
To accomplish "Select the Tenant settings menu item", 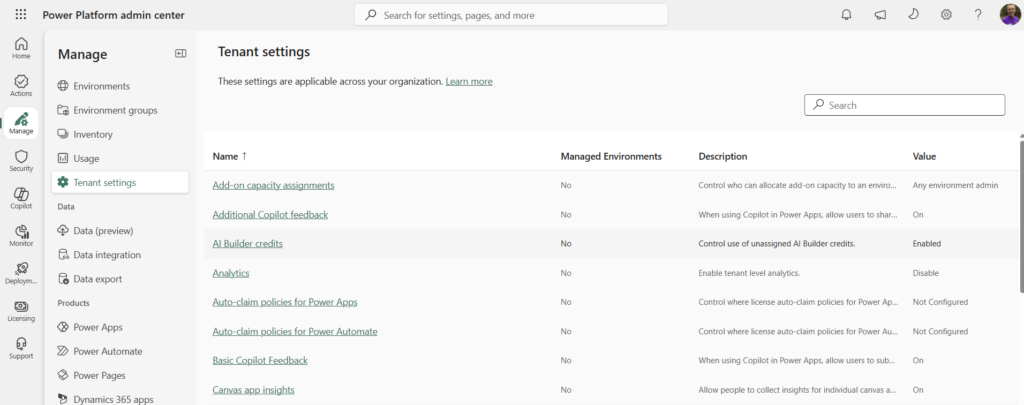I will click(x=120, y=182).
